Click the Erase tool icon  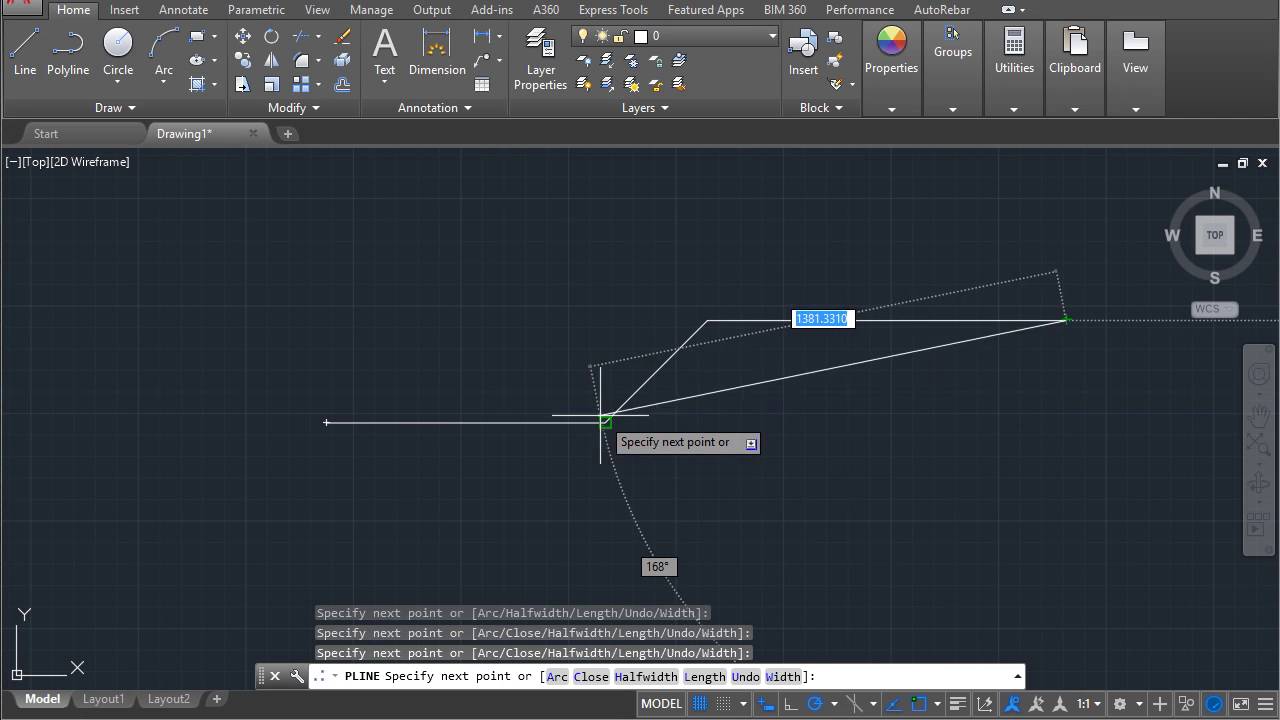coord(343,36)
